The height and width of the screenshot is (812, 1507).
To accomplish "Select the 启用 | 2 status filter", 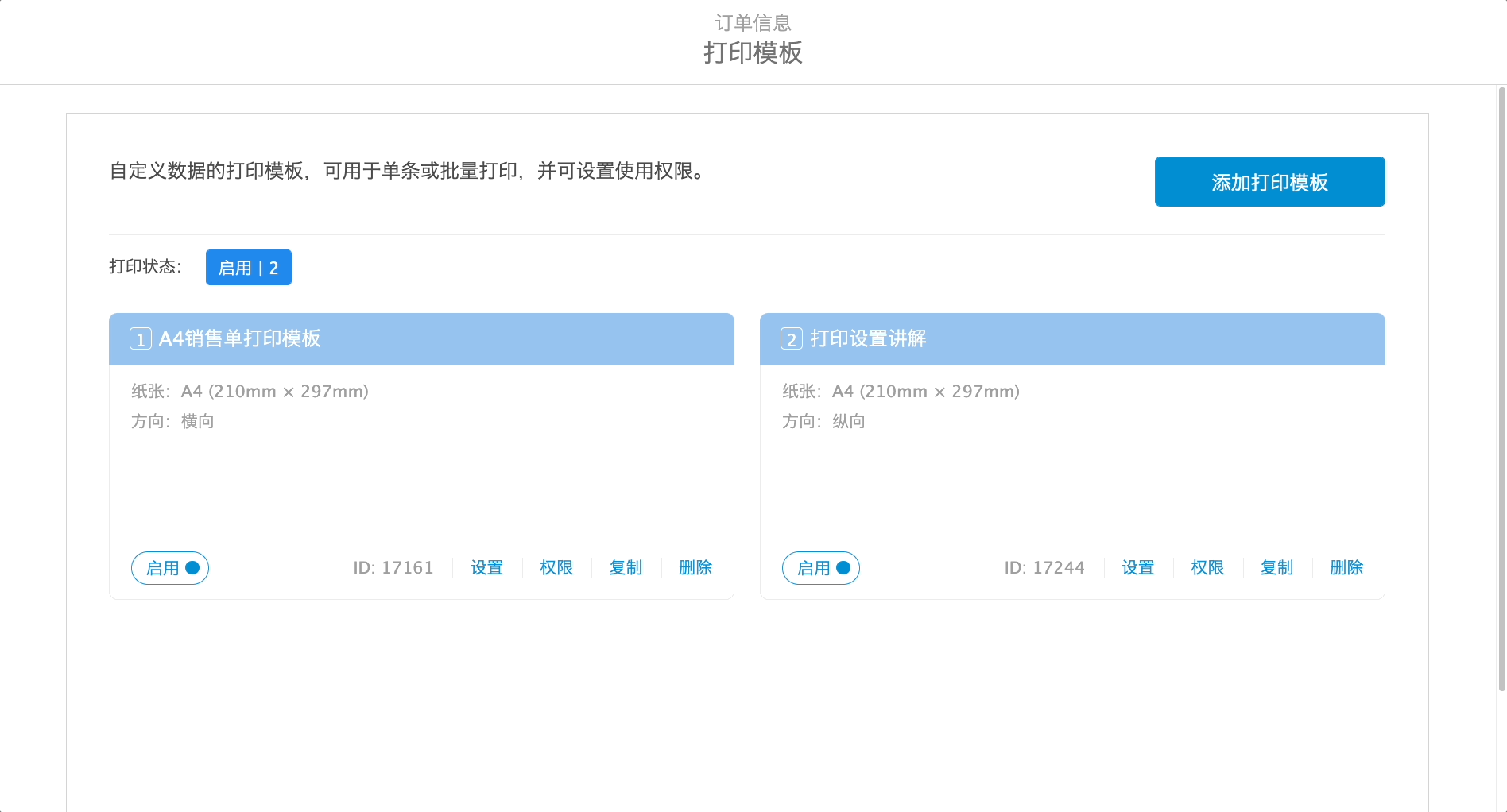I will pyautogui.click(x=249, y=267).
